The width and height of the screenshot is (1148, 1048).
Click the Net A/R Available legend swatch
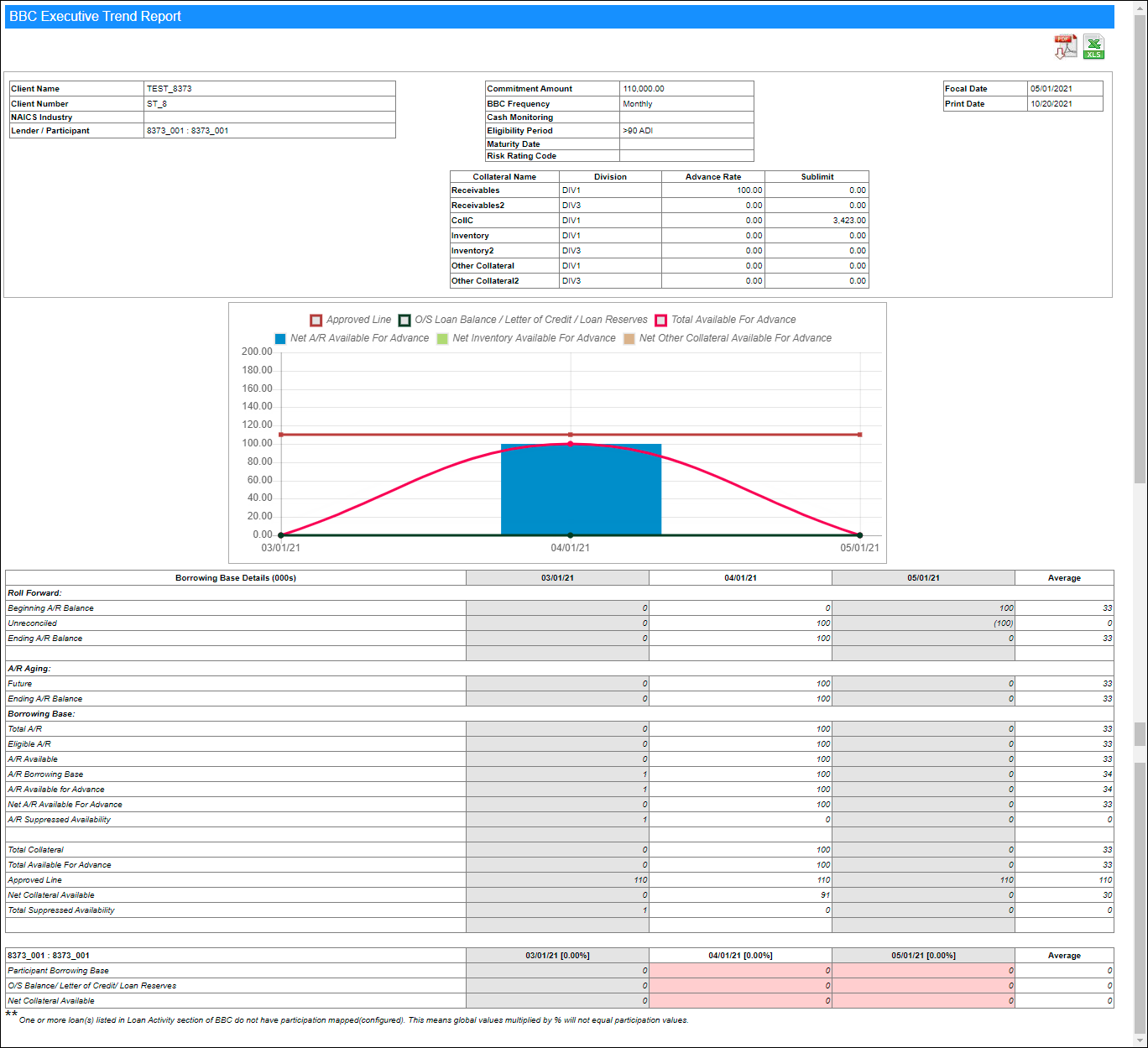tap(280, 339)
